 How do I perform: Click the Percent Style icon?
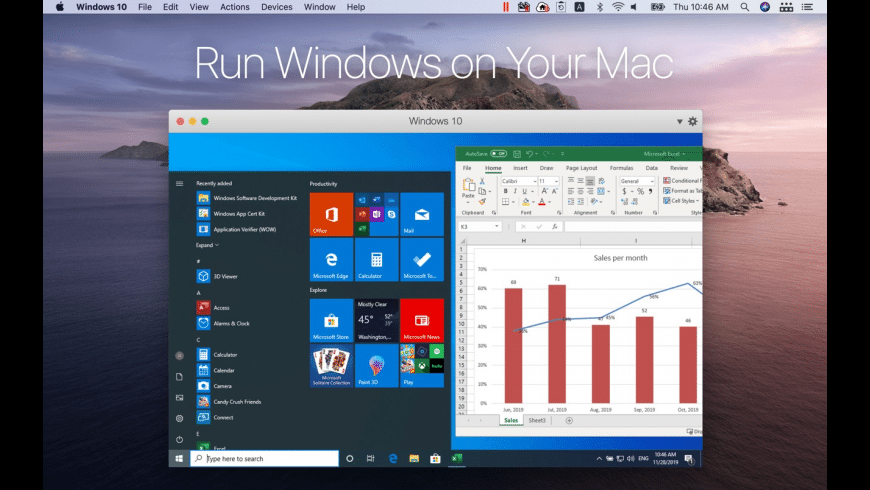tap(640, 191)
